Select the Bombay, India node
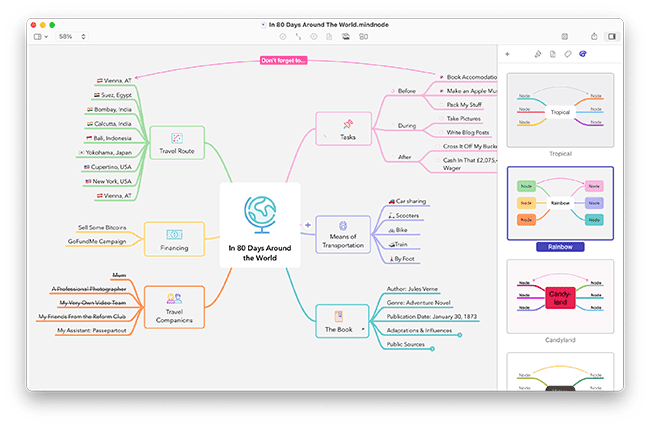Viewport: 650px width, 426px height. tap(109, 109)
